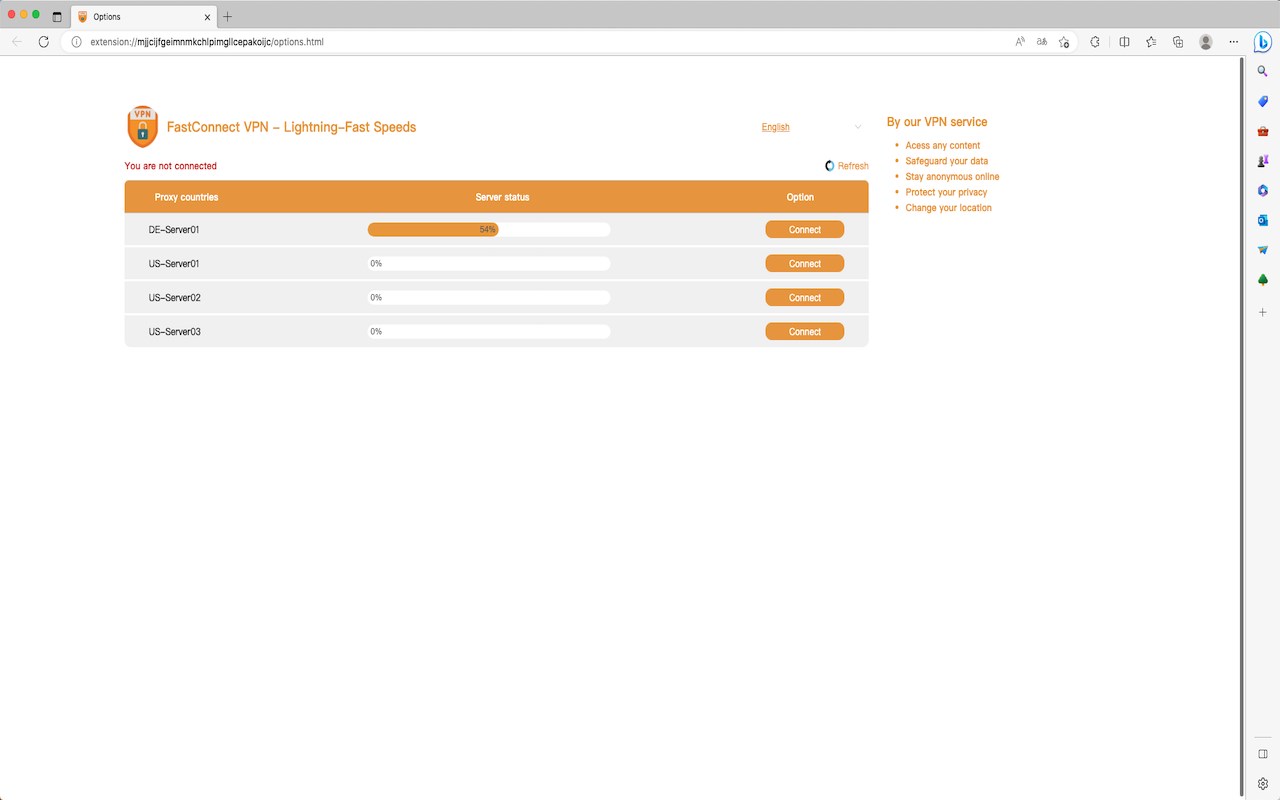Reload the page with browser refresh button
The image size is (1280, 800).
43,42
